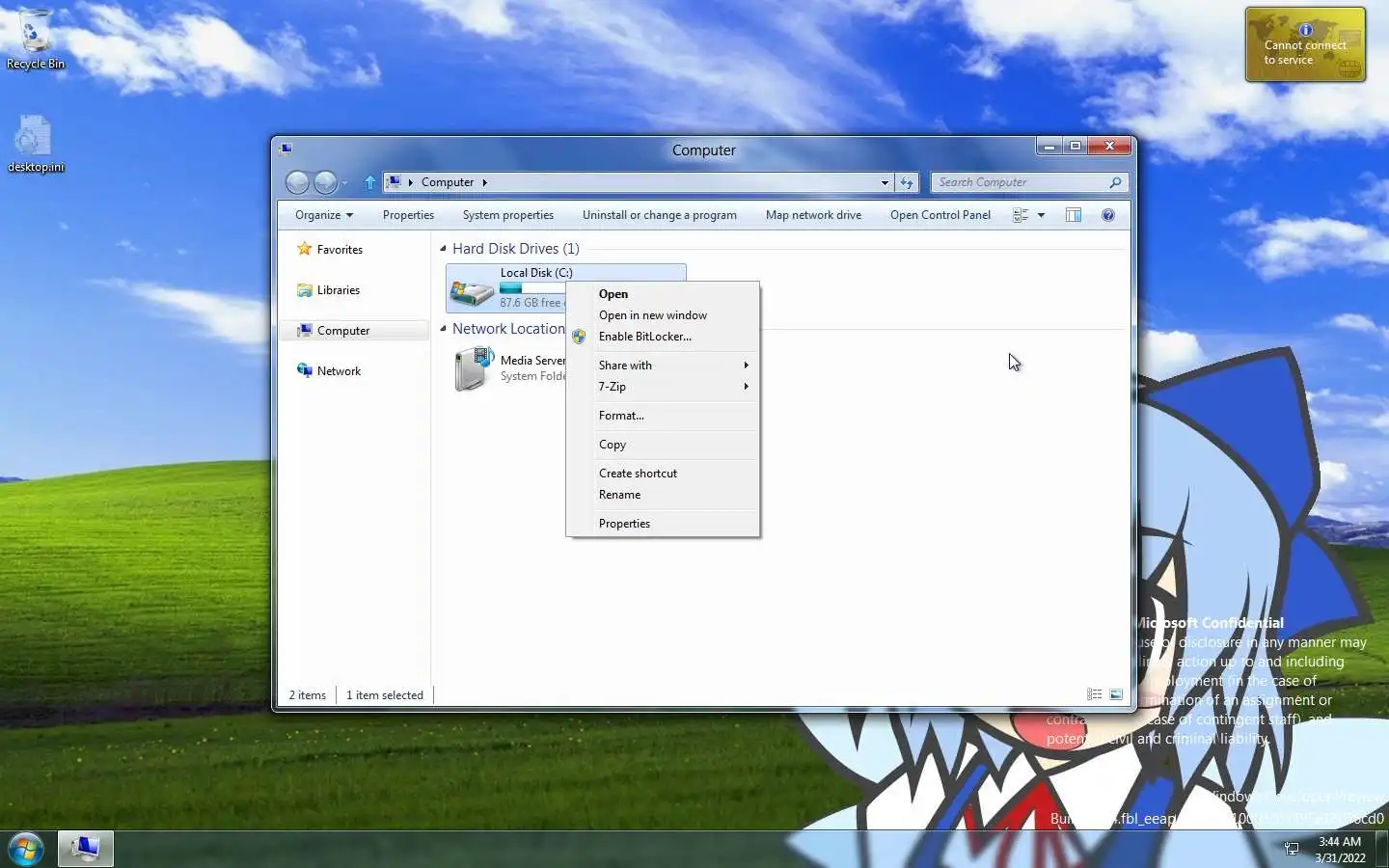Open the Recycle Bin desktop icon
The height and width of the screenshot is (868, 1389).
[36, 39]
